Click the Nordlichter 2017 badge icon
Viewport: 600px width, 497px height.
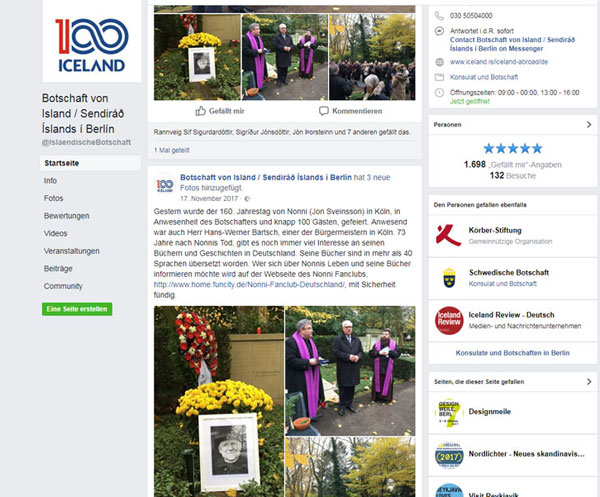coord(449,455)
